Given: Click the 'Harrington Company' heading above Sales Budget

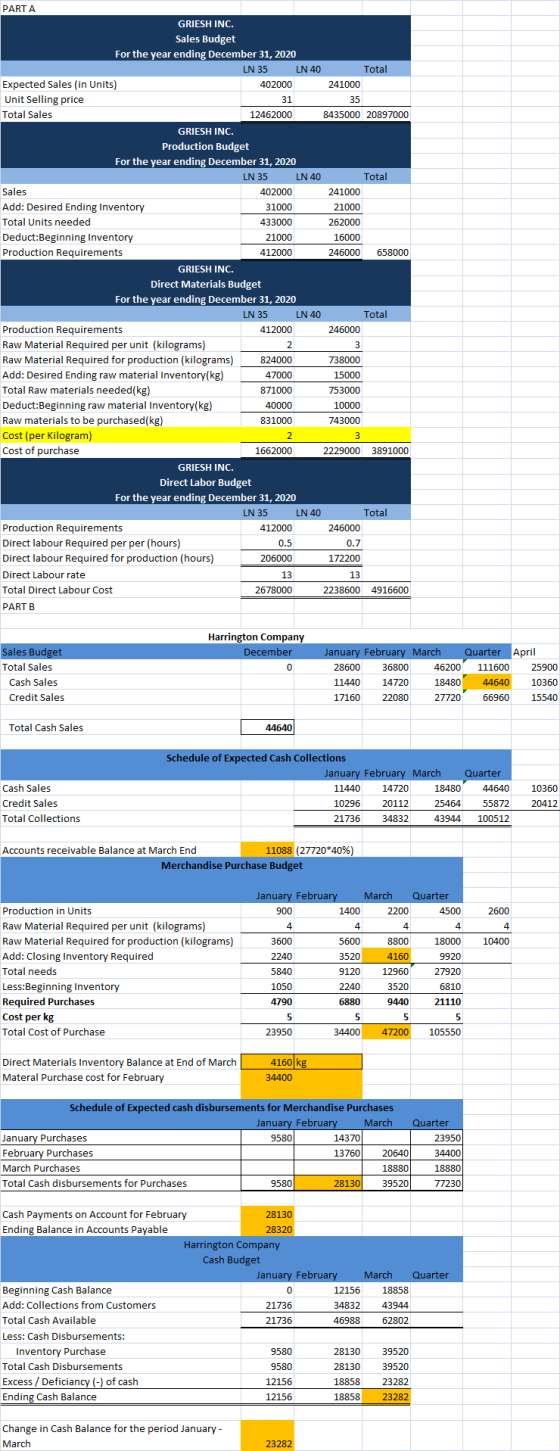Looking at the screenshot, I should point(254,636).
